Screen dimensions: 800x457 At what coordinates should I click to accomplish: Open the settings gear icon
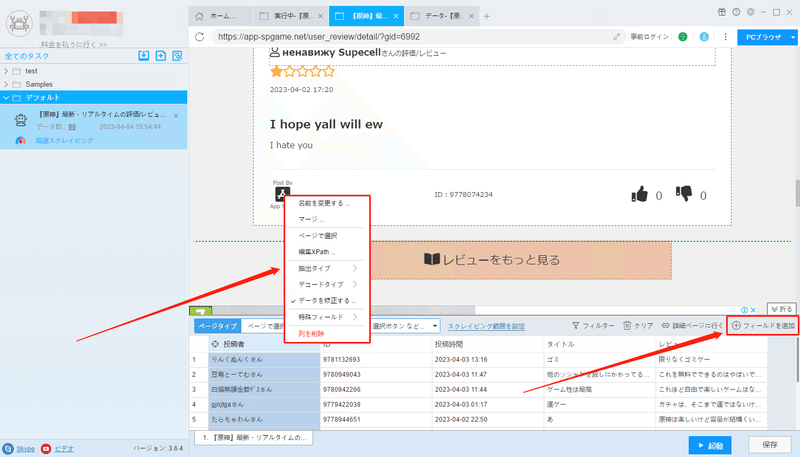pyautogui.click(x=751, y=12)
